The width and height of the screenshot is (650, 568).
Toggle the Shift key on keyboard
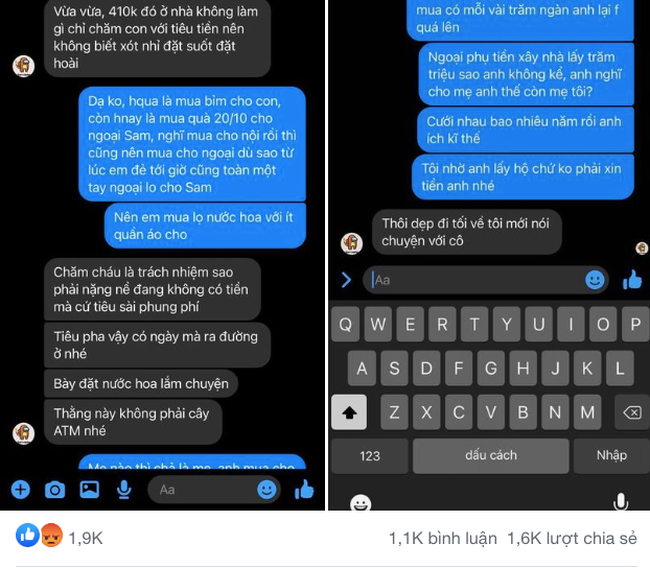(349, 412)
